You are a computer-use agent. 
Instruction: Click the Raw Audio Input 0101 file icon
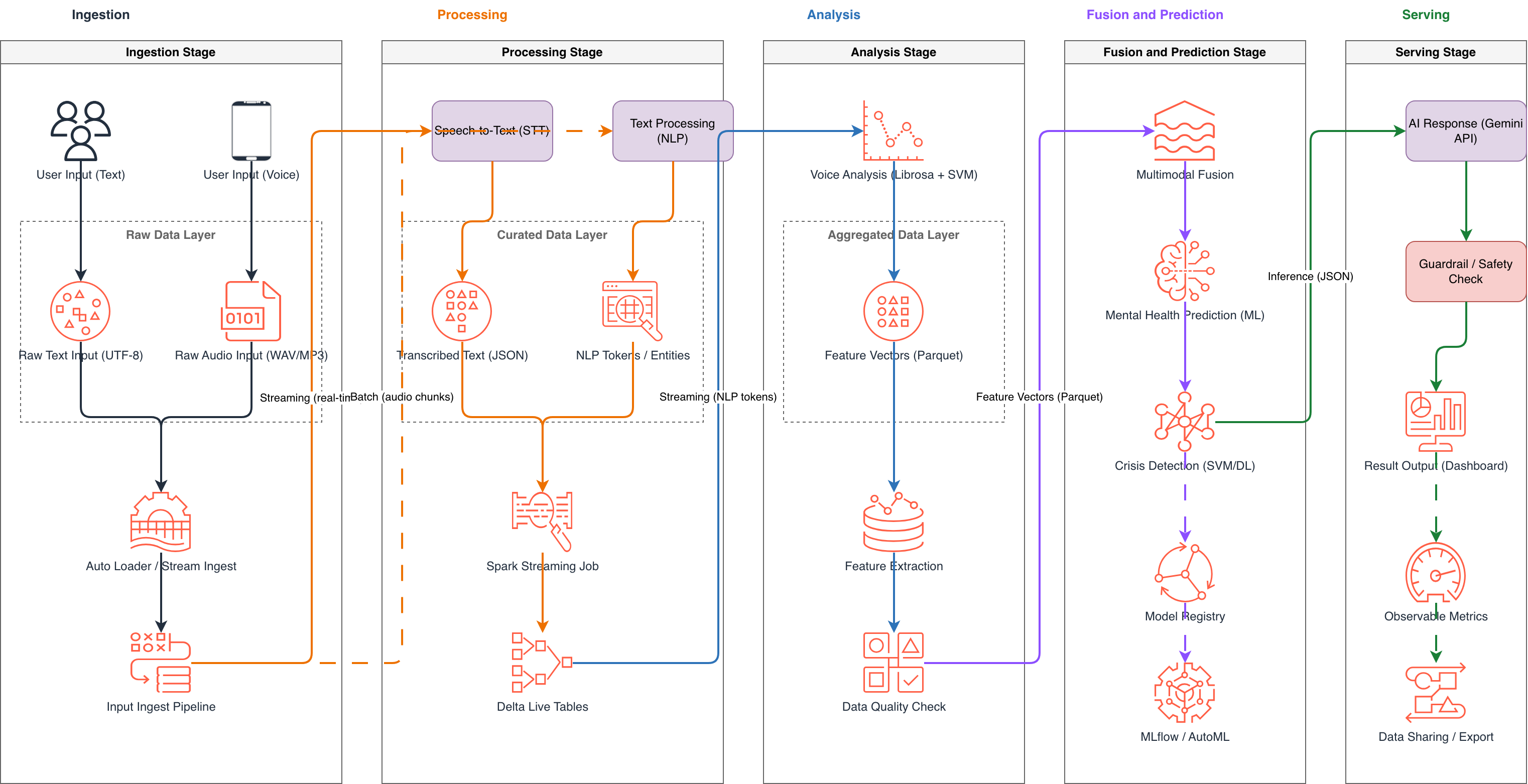pos(251,311)
